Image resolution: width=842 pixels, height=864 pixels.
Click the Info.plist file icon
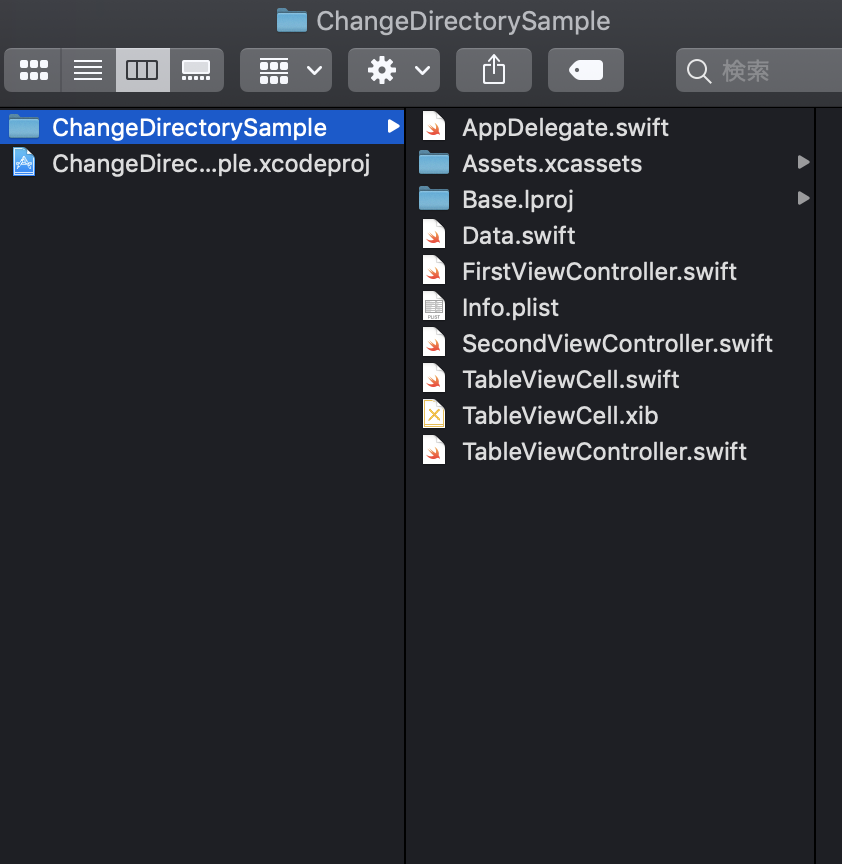tap(433, 307)
